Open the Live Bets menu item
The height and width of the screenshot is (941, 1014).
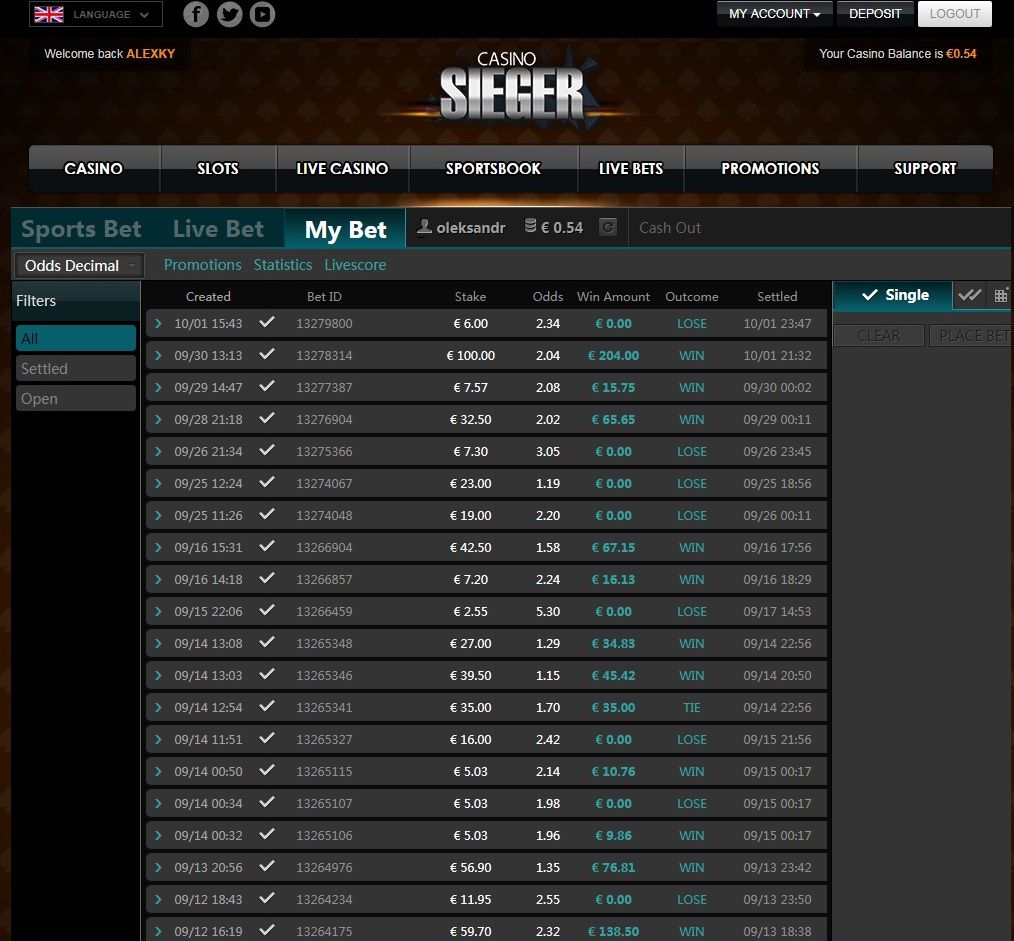point(631,168)
